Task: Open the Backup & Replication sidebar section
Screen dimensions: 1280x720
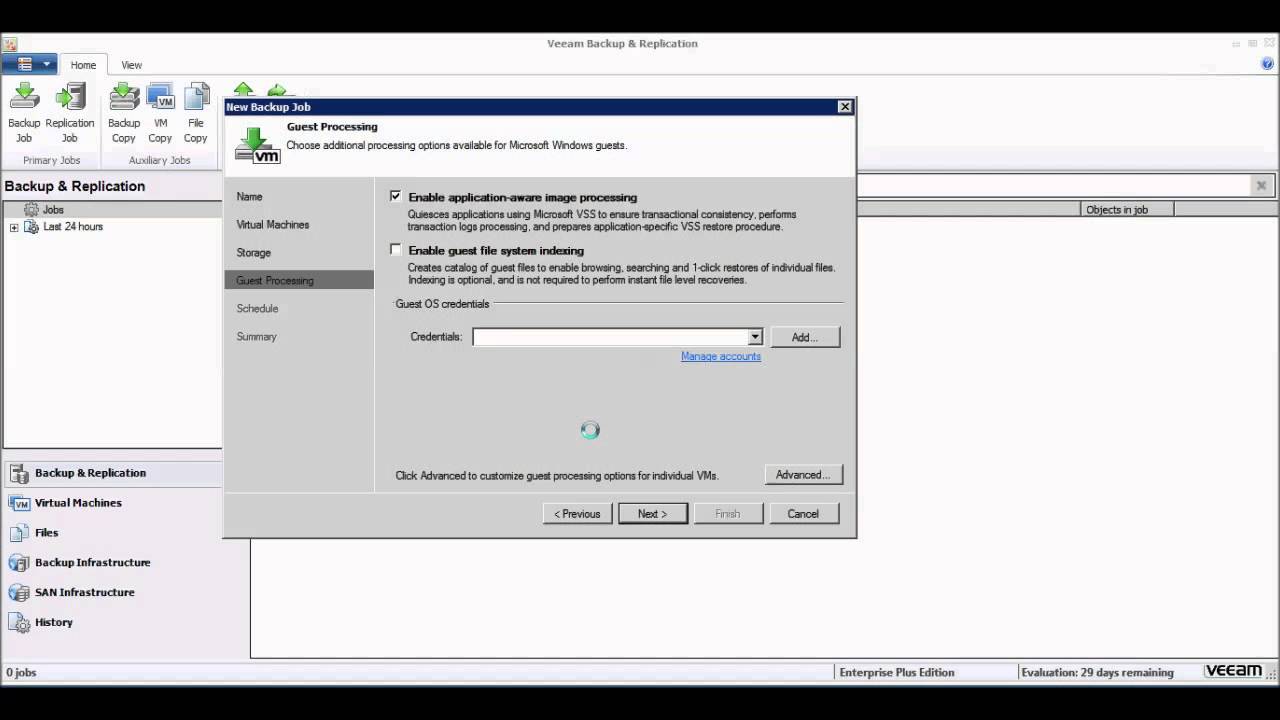Action: click(x=112, y=473)
